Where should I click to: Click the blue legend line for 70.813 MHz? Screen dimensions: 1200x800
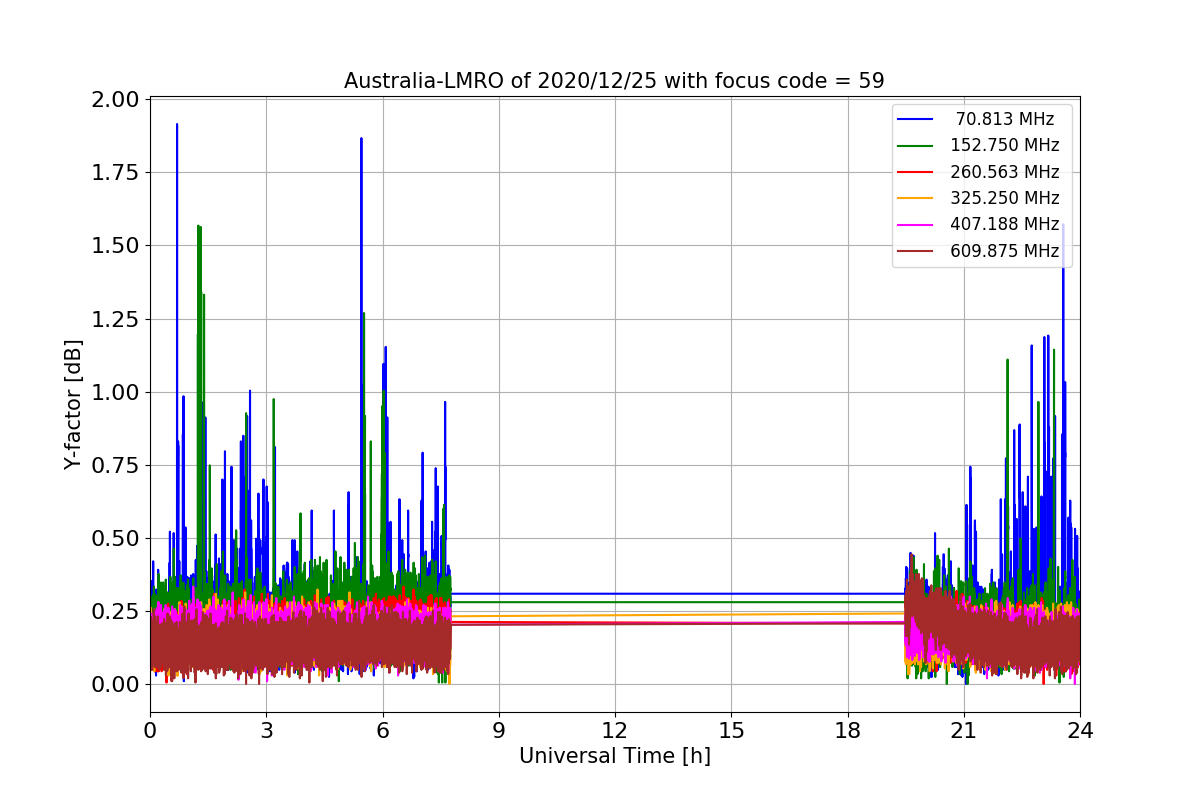915,120
